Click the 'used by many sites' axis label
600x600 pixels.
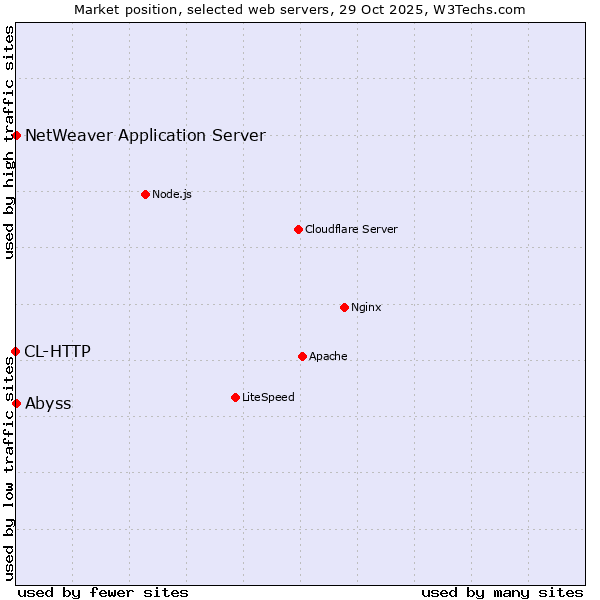[x=502, y=592]
